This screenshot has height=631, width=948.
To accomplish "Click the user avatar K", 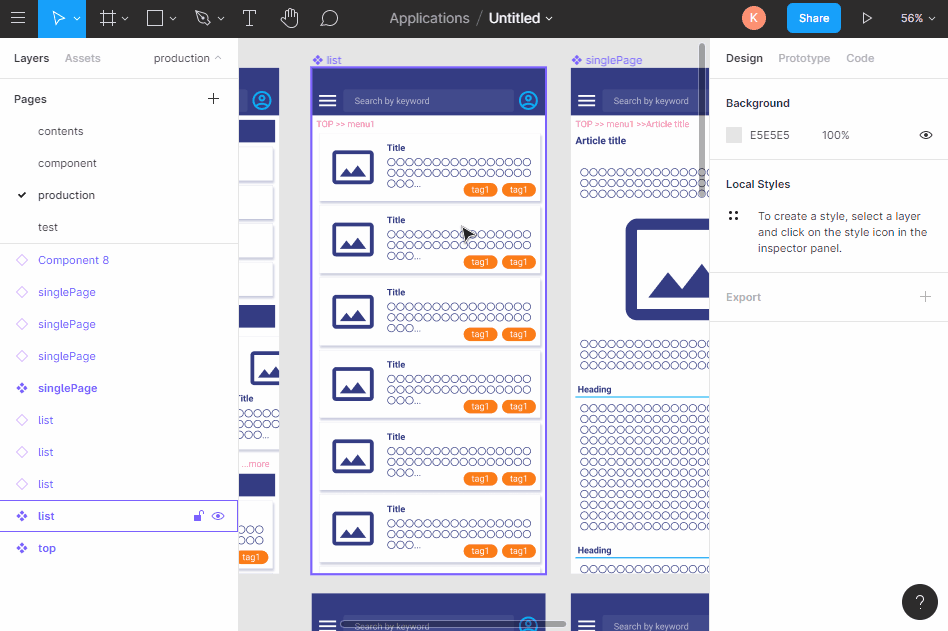I will (753, 18).
